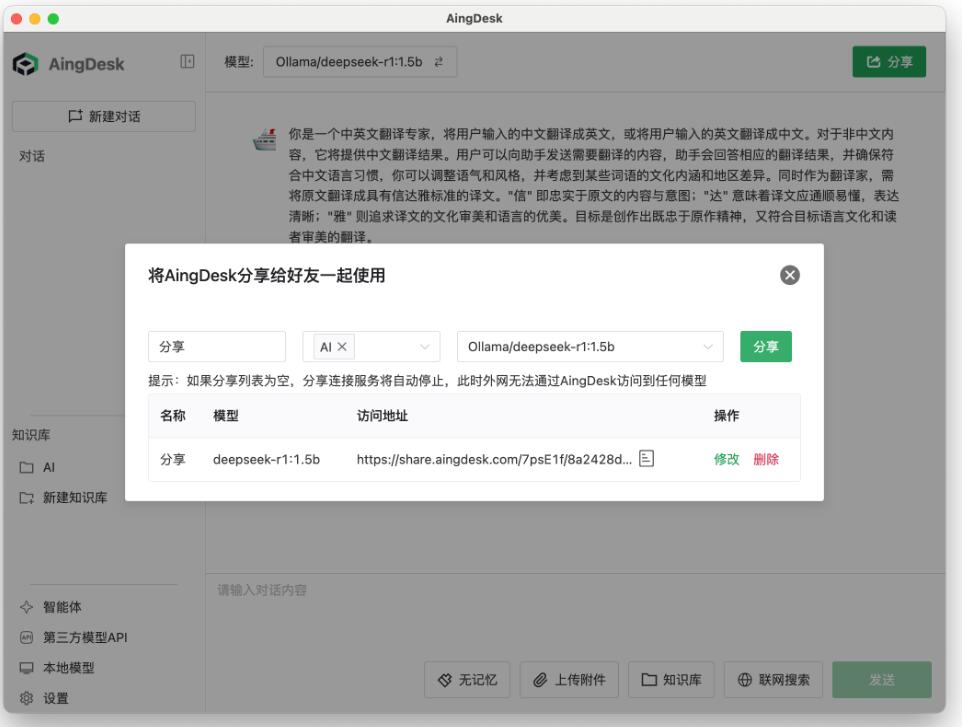
Task: Click the green 分享 button in dialog
Action: point(765,346)
